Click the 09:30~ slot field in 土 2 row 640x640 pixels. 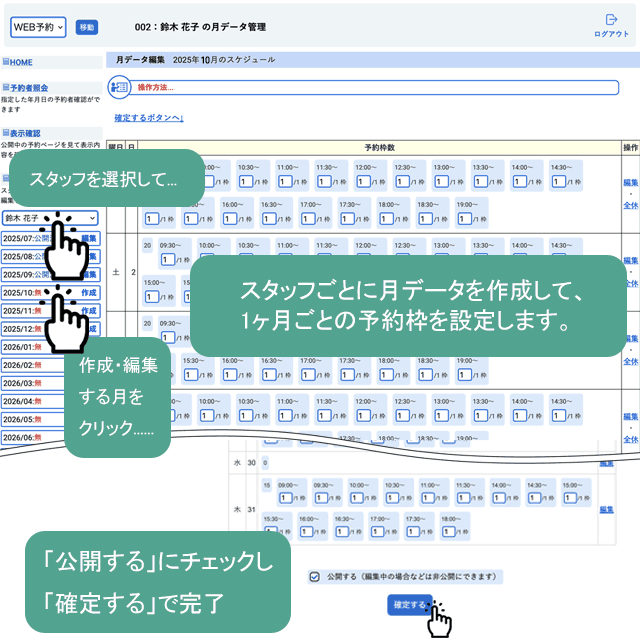click(167, 260)
